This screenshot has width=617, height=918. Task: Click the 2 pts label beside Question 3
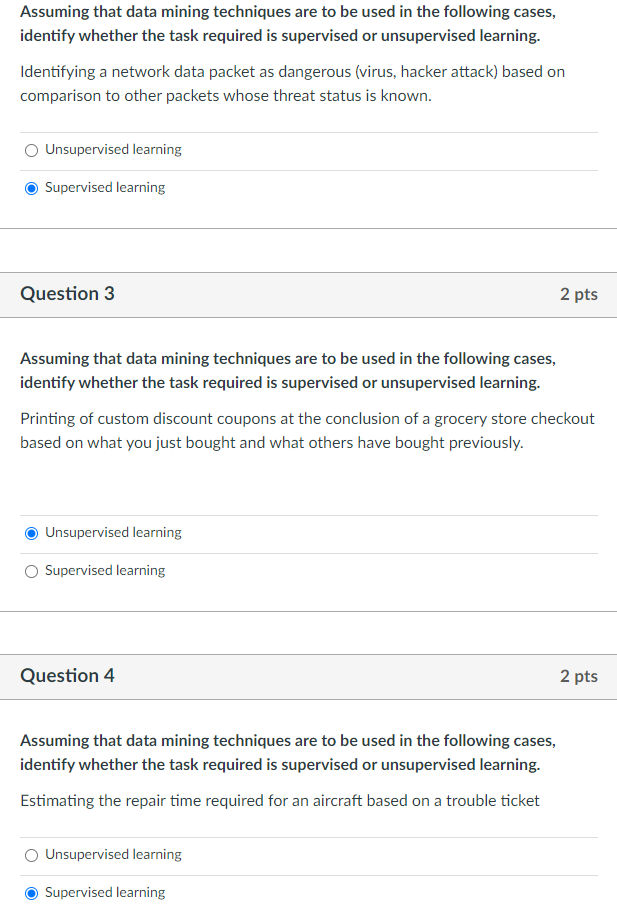pos(580,294)
